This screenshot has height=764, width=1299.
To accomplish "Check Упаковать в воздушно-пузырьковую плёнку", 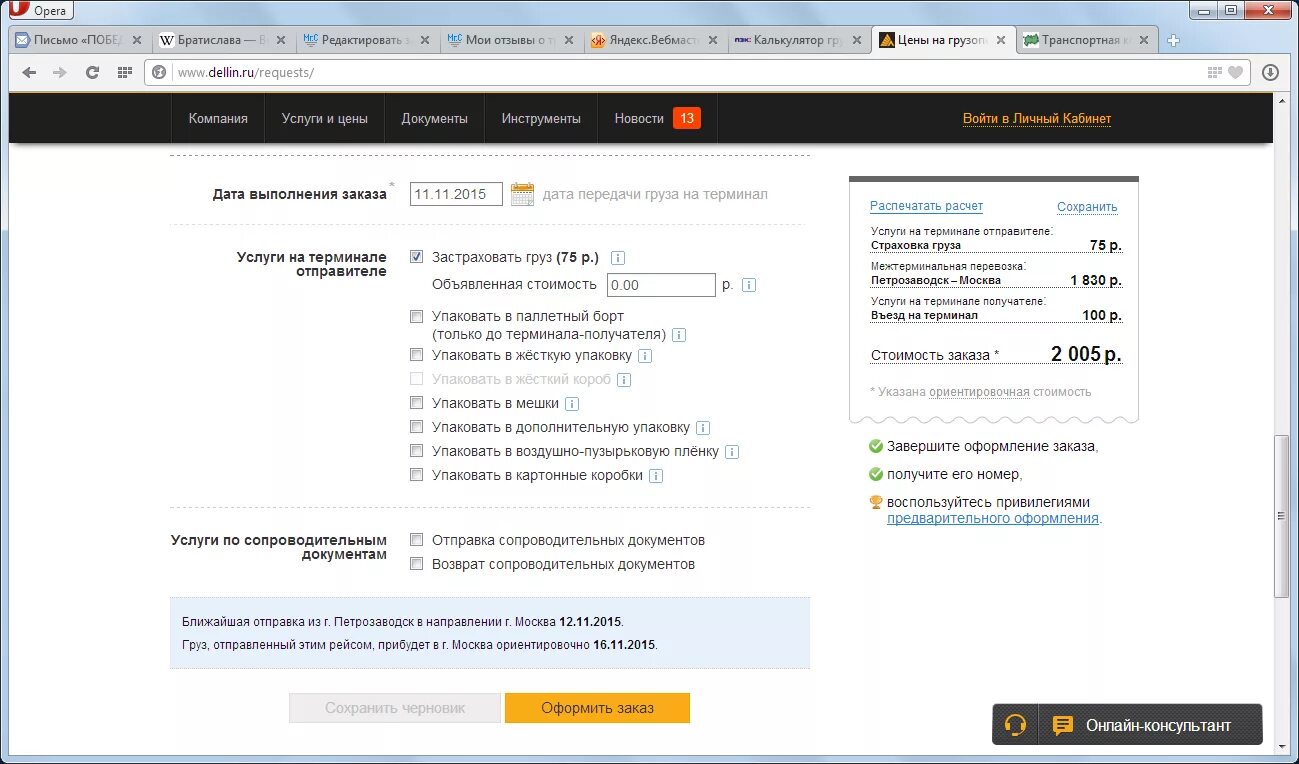I will coord(417,451).
